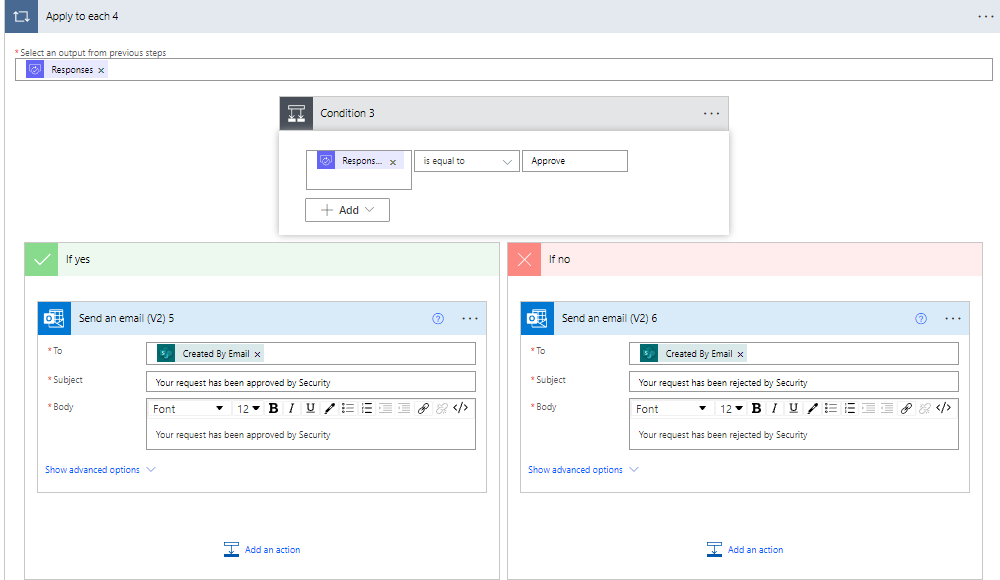Toggle Italic in email 6 body toolbar
The height and width of the screenshot is (580, 1000).
point(774,408)
